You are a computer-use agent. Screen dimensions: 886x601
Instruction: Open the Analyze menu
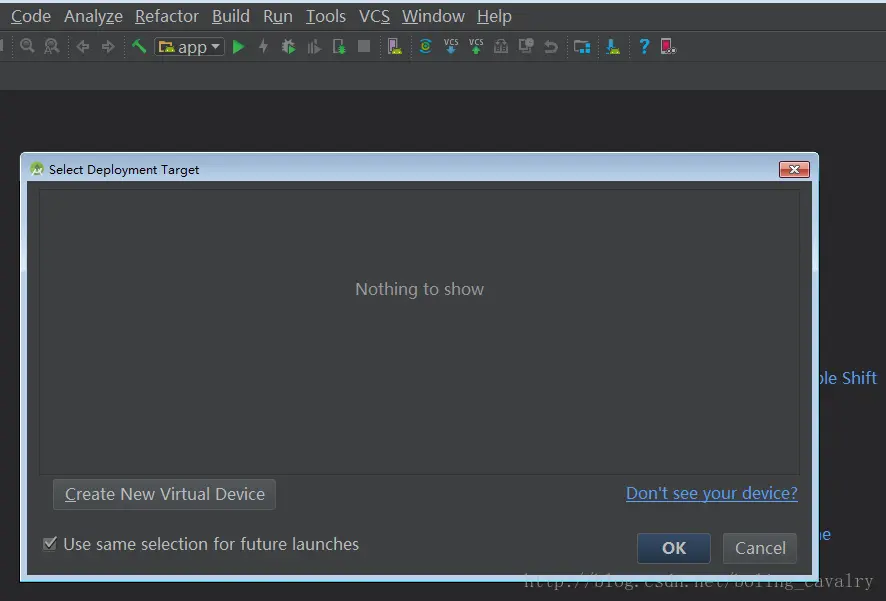[93, 16]
